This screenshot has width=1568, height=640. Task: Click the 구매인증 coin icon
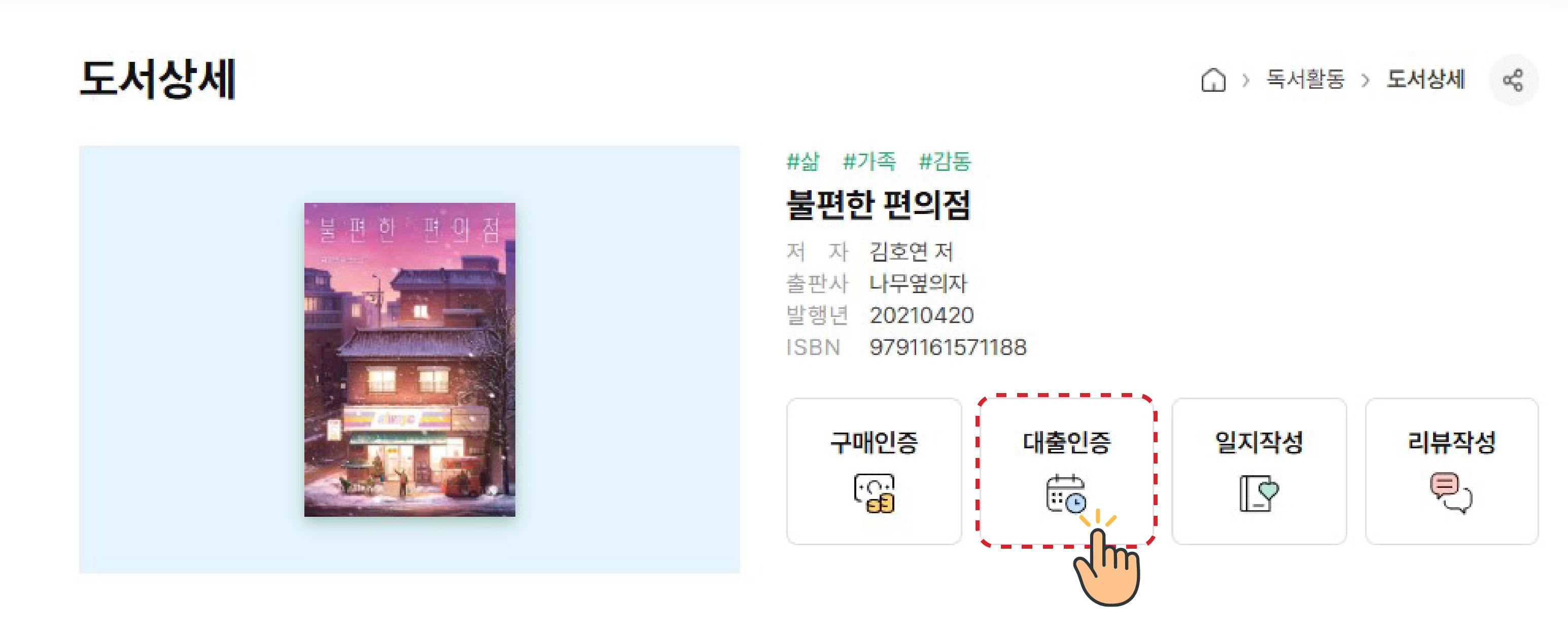(x=874, y=493)
